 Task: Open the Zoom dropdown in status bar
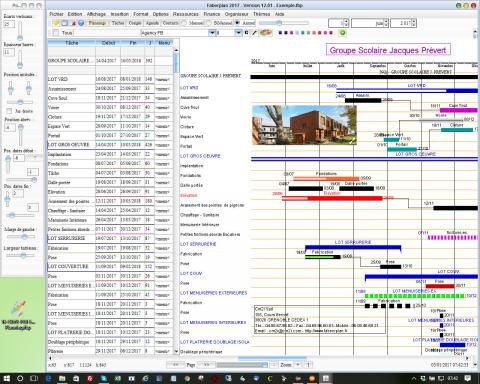298,365
